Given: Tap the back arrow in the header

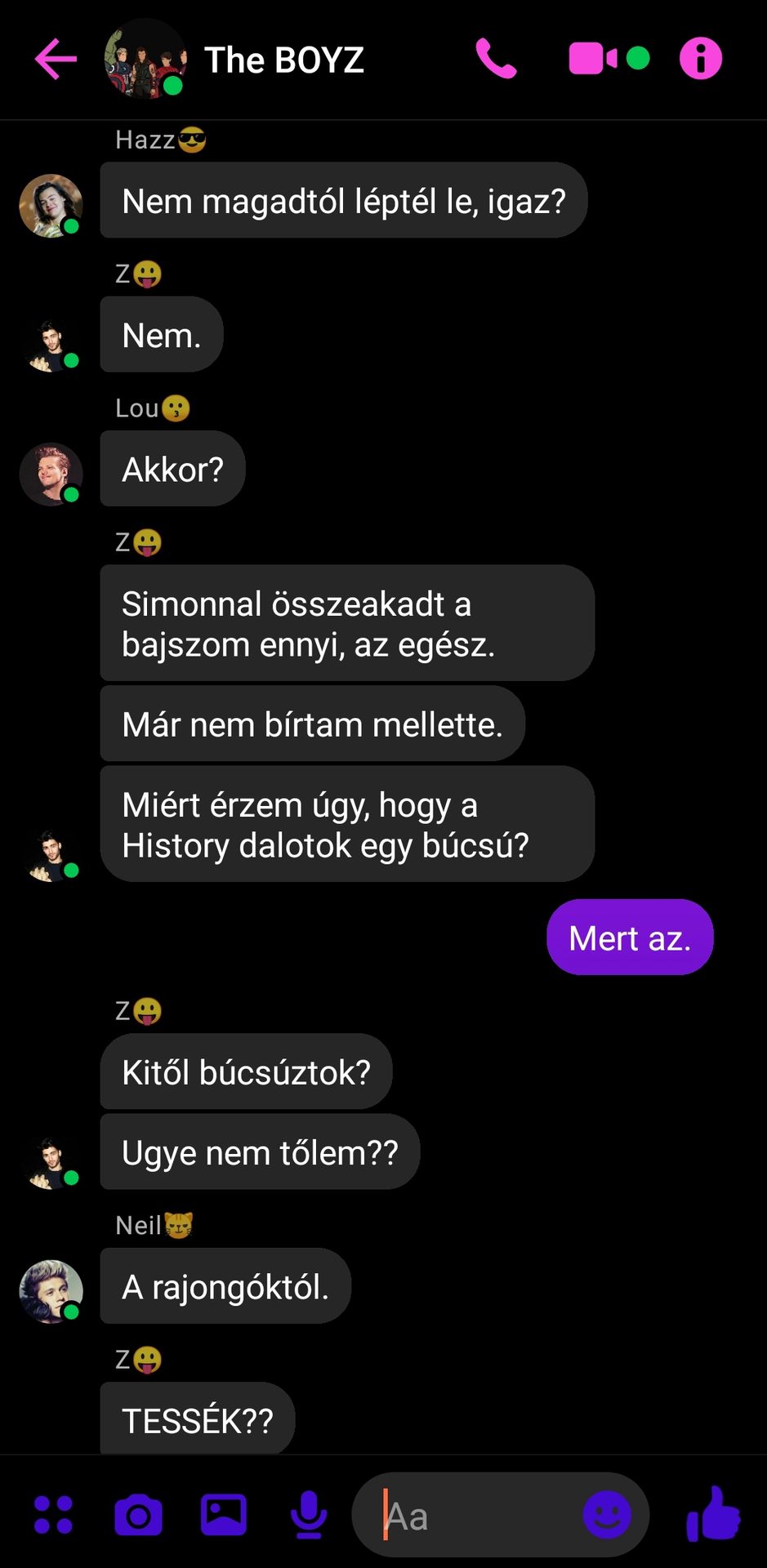Looking at the screenshot, I should [56, 59].
